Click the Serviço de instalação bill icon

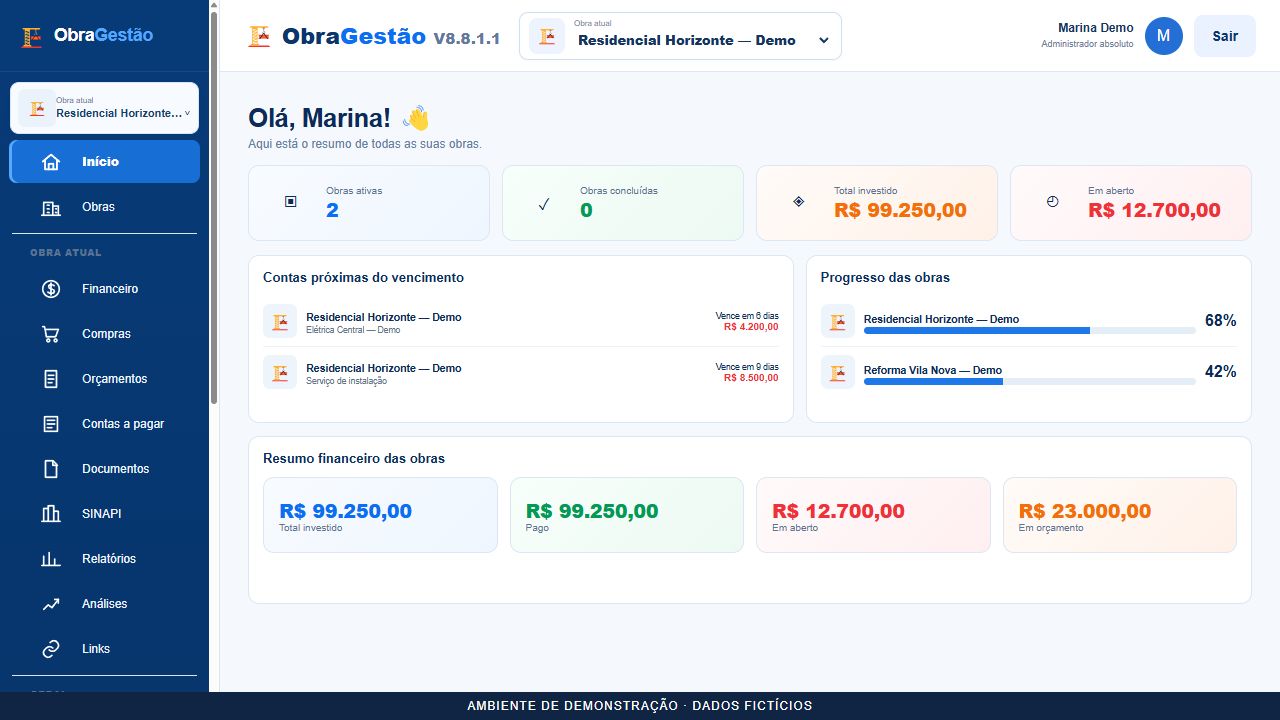[x=280, y=372]
